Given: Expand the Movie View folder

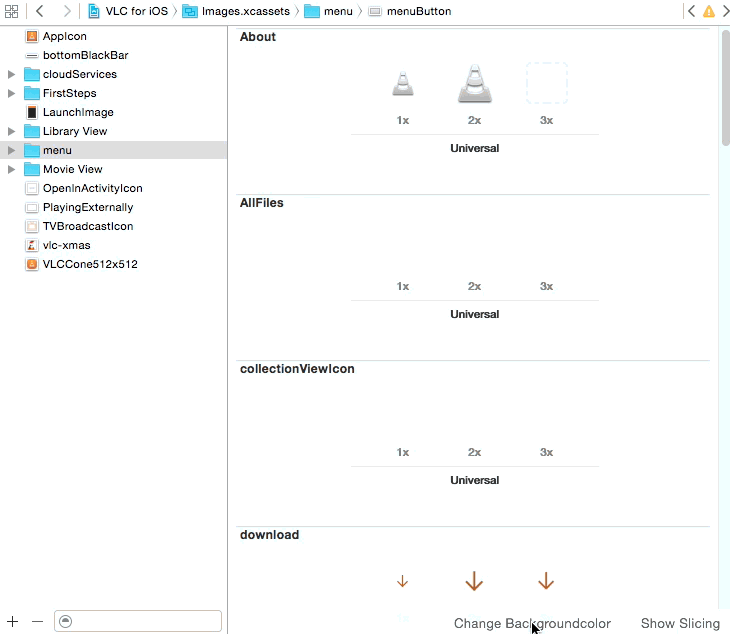Looking at the screenshot, I should coord(11,169).
